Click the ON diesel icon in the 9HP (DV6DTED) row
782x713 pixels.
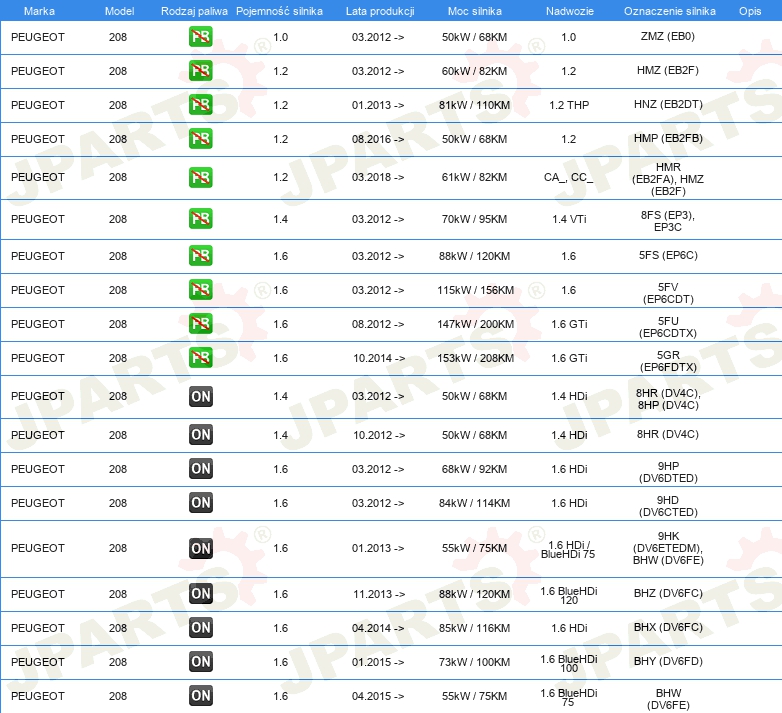click(200, 469)
